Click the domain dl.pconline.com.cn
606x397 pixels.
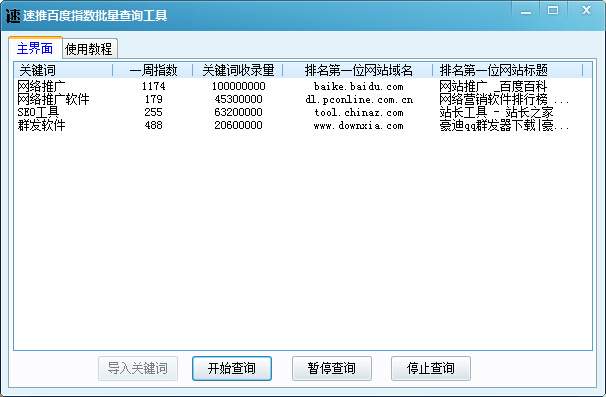(x=359, y=99)
